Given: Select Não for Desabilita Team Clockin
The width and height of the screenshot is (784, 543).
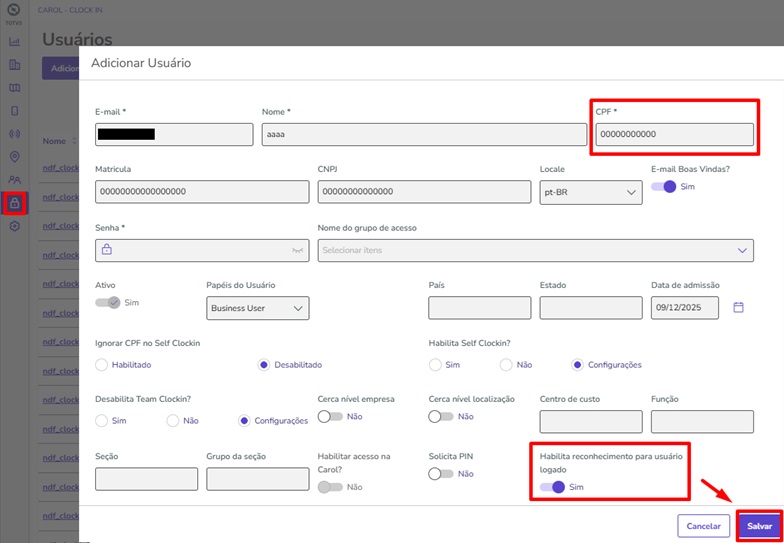Looking at the screenshot, I should (173, 421).
